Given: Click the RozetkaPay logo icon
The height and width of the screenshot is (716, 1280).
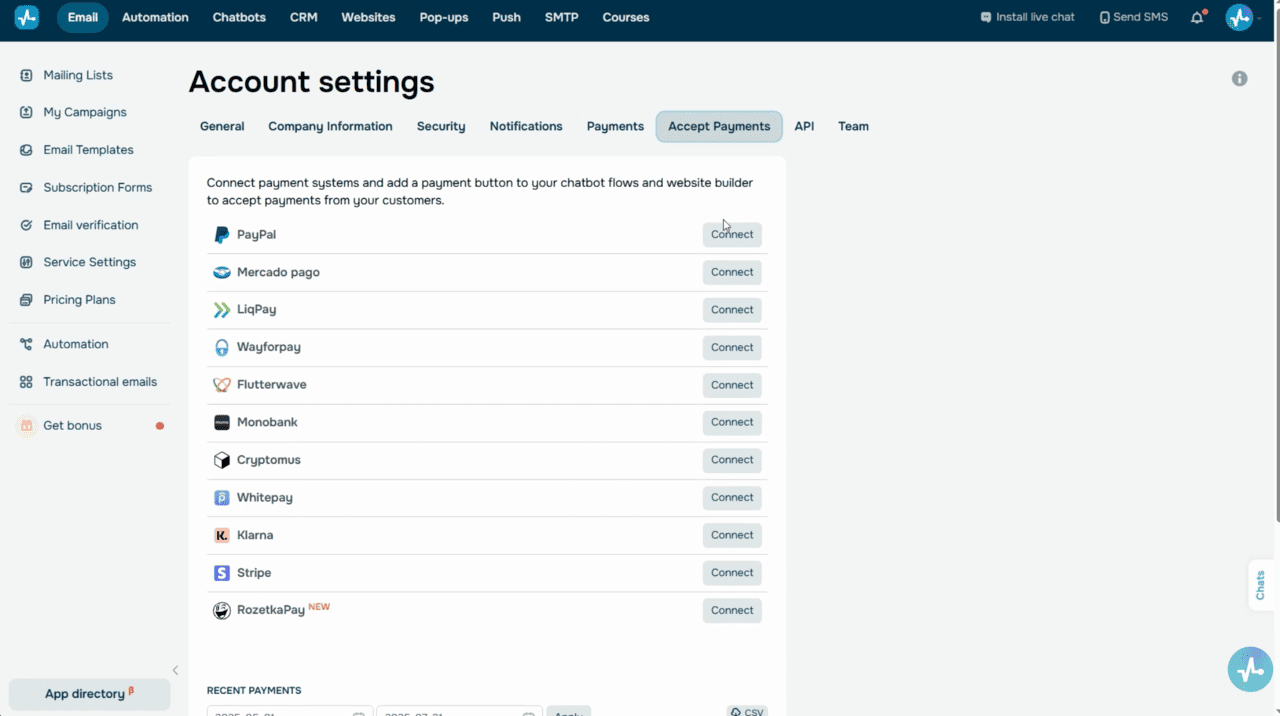Looking at the screenshot, I should pos(222,611).
